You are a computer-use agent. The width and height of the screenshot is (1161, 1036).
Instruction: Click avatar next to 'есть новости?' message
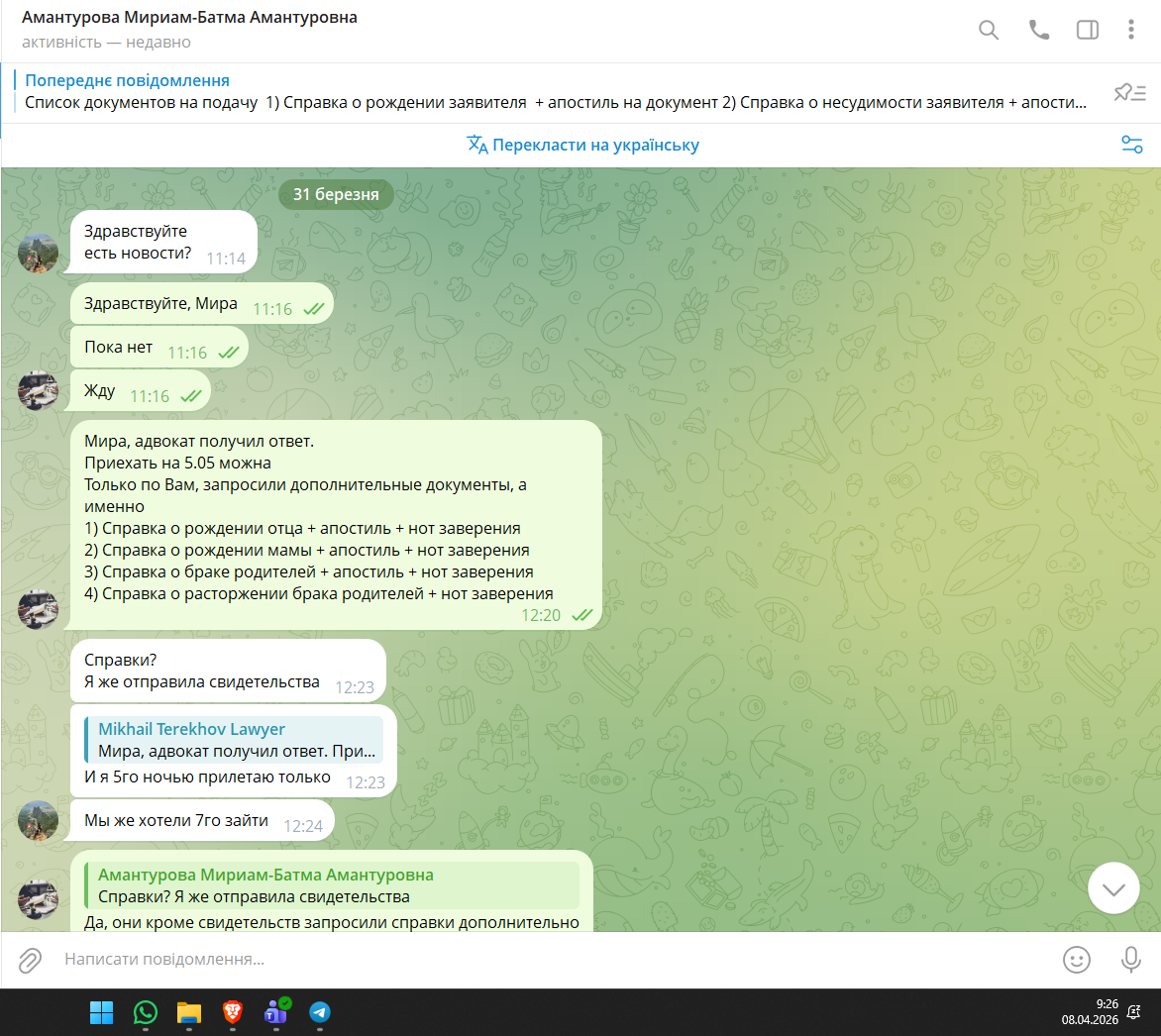38,254
